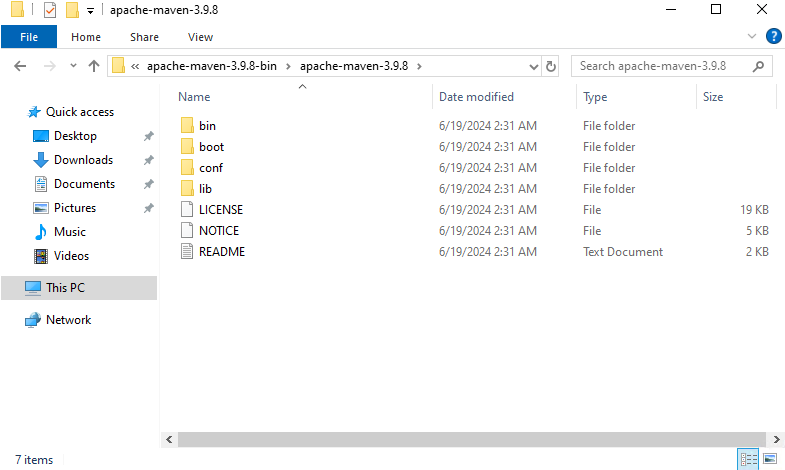Select the LICENSE file icon
This screenshot has height=470, width=785.
(187, 210)
